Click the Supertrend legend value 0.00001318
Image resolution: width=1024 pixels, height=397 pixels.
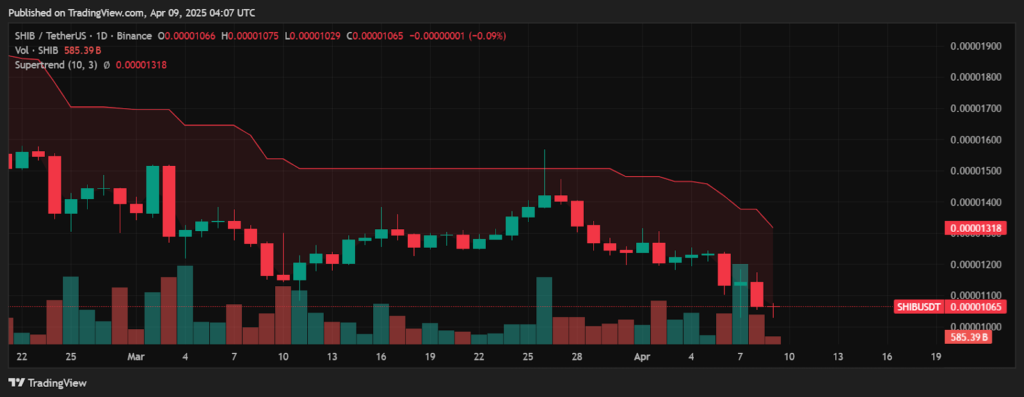(x=142, y=65)
